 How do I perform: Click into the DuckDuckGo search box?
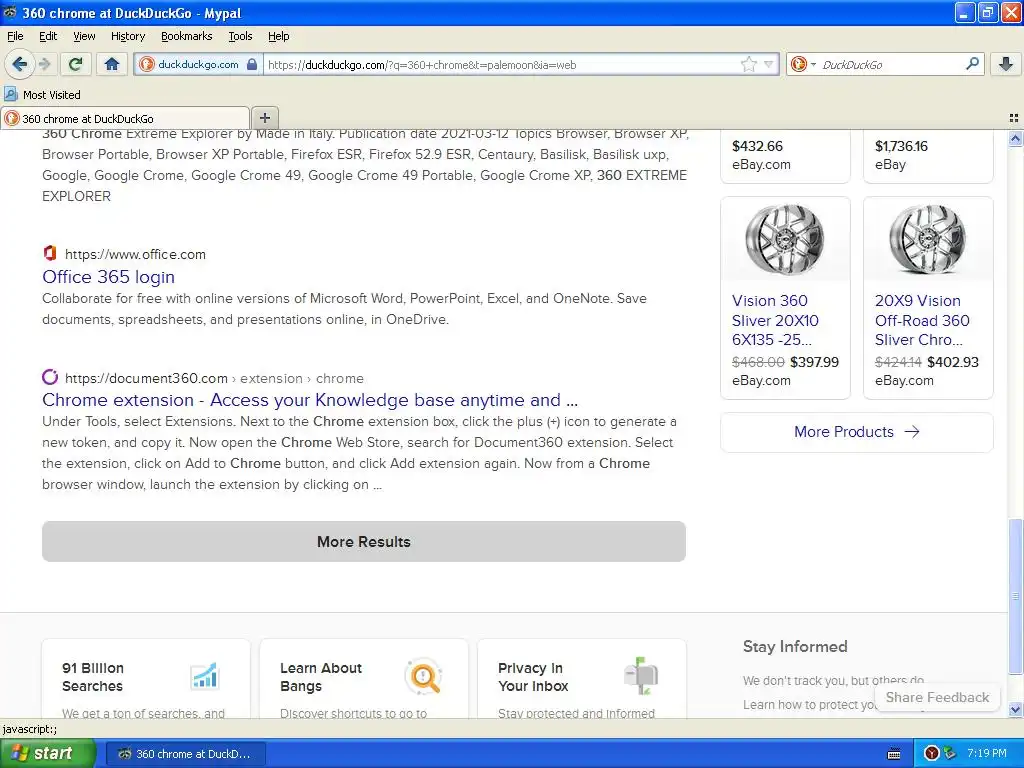click(x=891, y=65)
